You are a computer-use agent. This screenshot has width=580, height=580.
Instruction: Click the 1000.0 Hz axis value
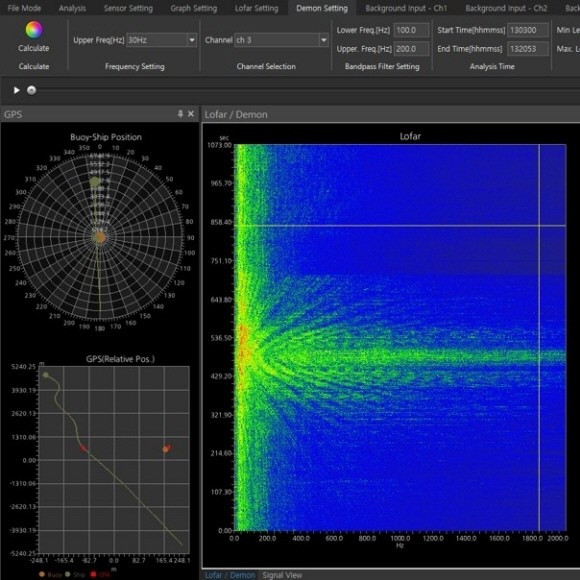[400, 538]
